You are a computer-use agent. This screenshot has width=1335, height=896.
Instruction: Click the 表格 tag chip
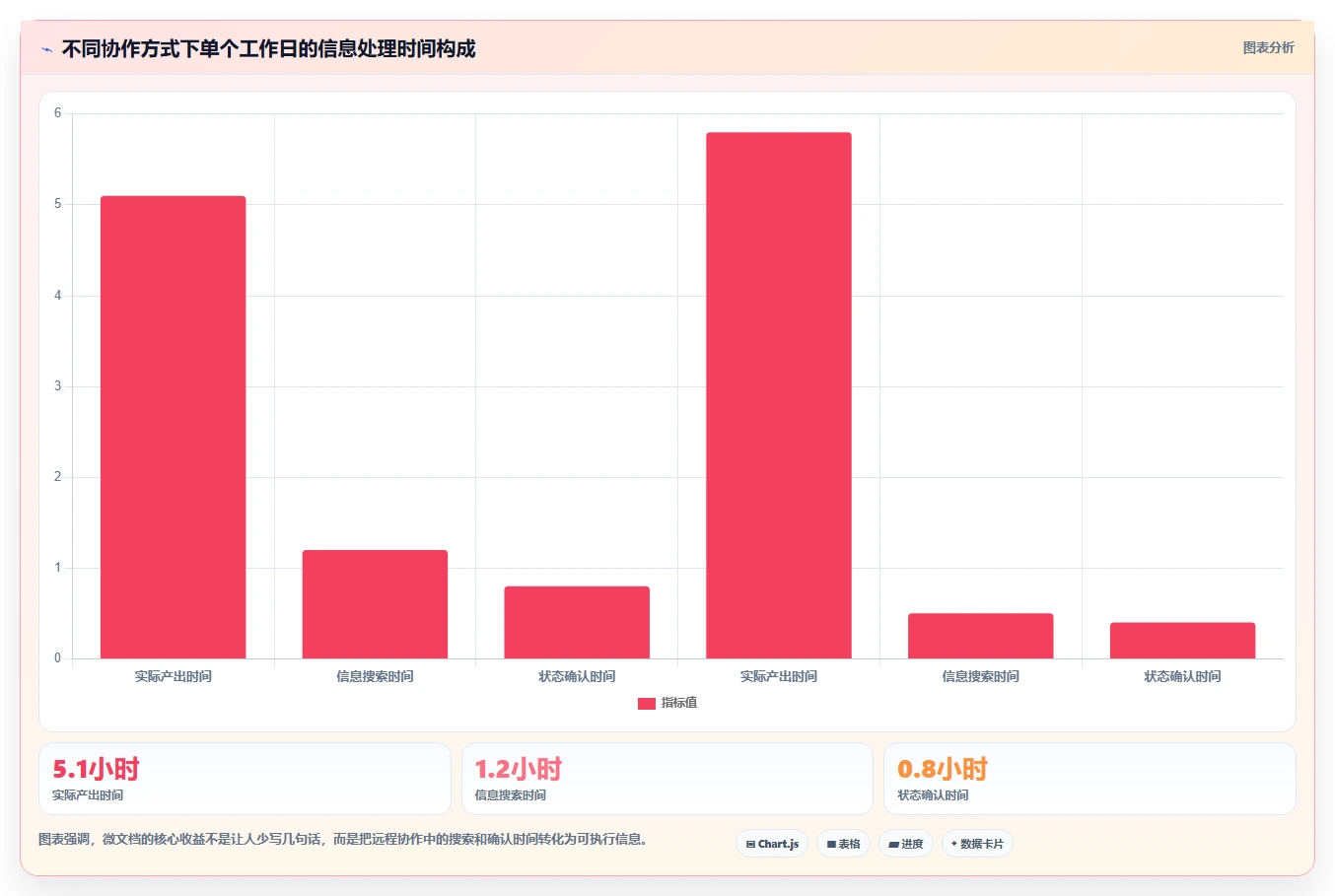point(844,844)
